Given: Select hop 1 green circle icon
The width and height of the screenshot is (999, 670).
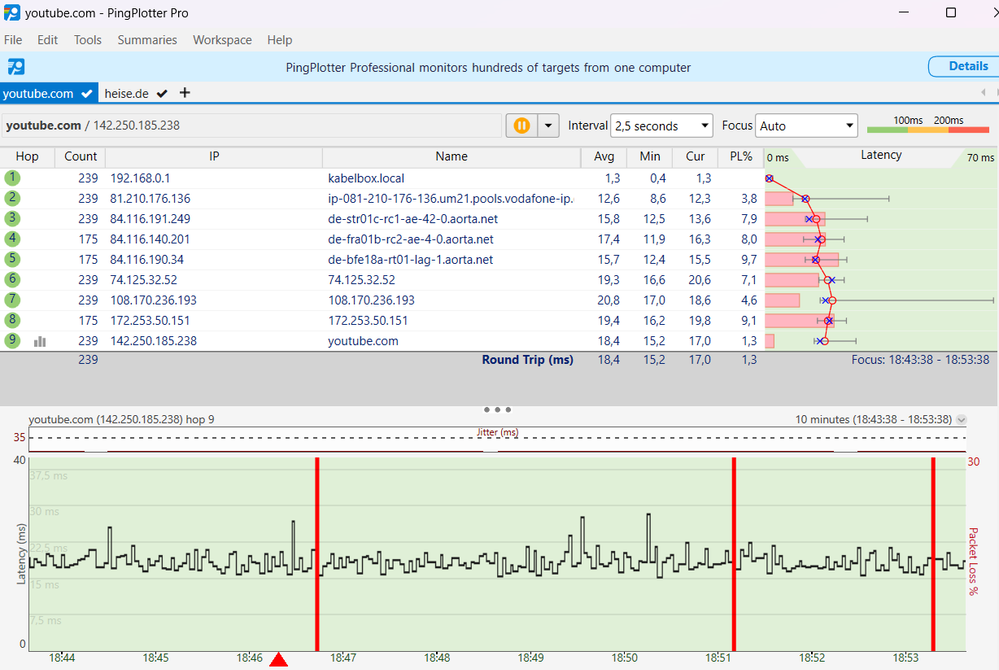Looking at the screenshot, I should [12, 178].
